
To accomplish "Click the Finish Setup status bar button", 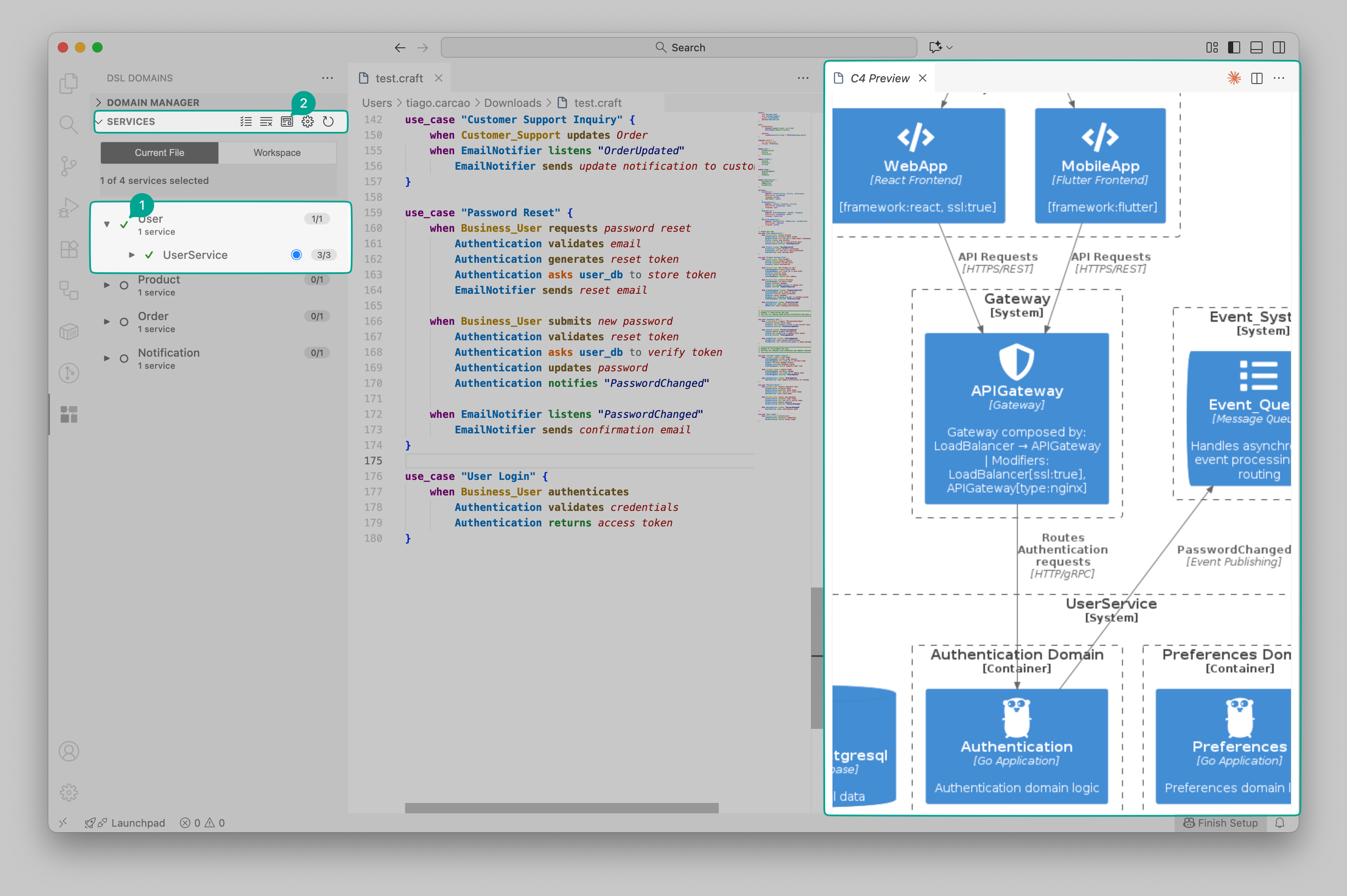I will pyautogui.click(x=1220, y=822).
